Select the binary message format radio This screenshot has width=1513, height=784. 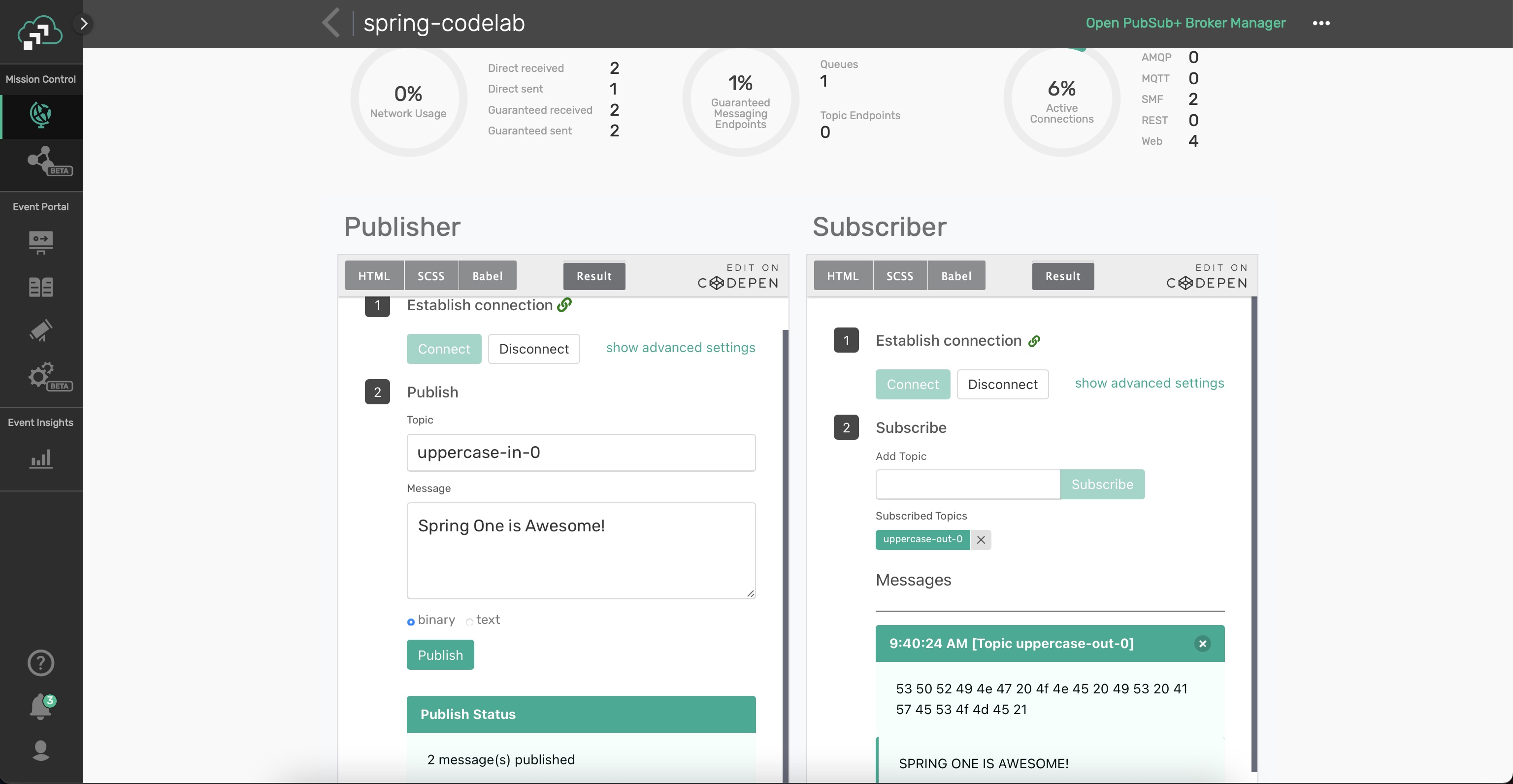[411, 621]
